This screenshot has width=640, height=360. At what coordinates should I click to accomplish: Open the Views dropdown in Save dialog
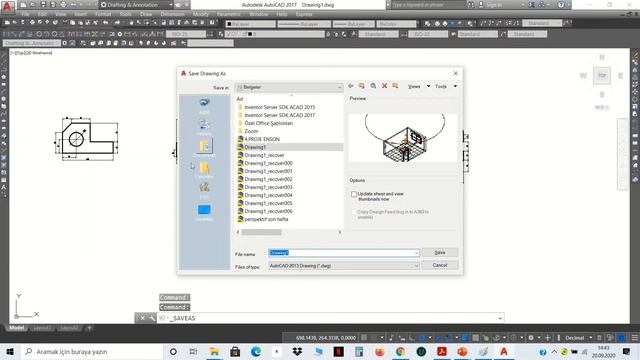(x=418, y=87)
